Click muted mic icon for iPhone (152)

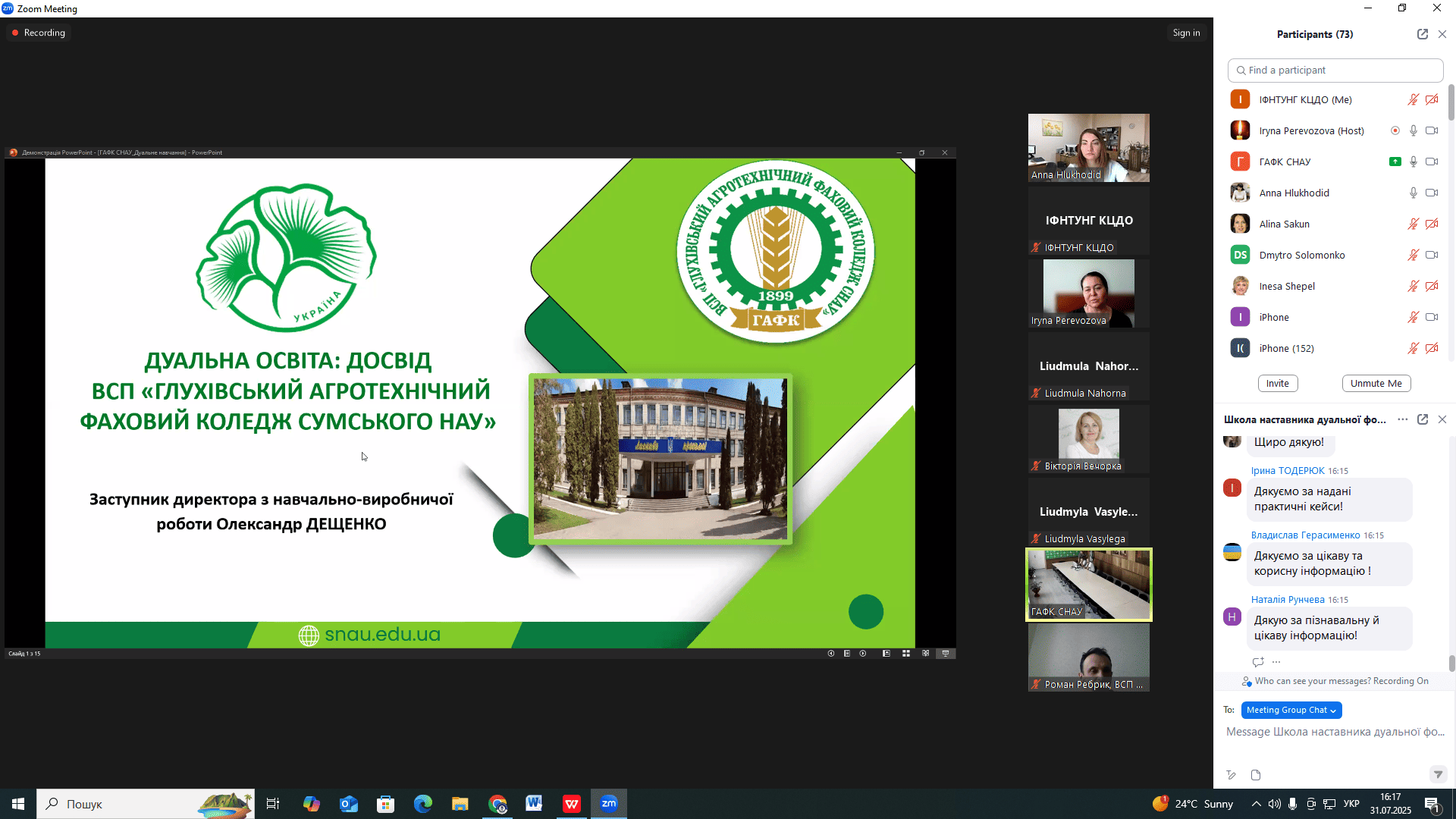[1414, 348]
